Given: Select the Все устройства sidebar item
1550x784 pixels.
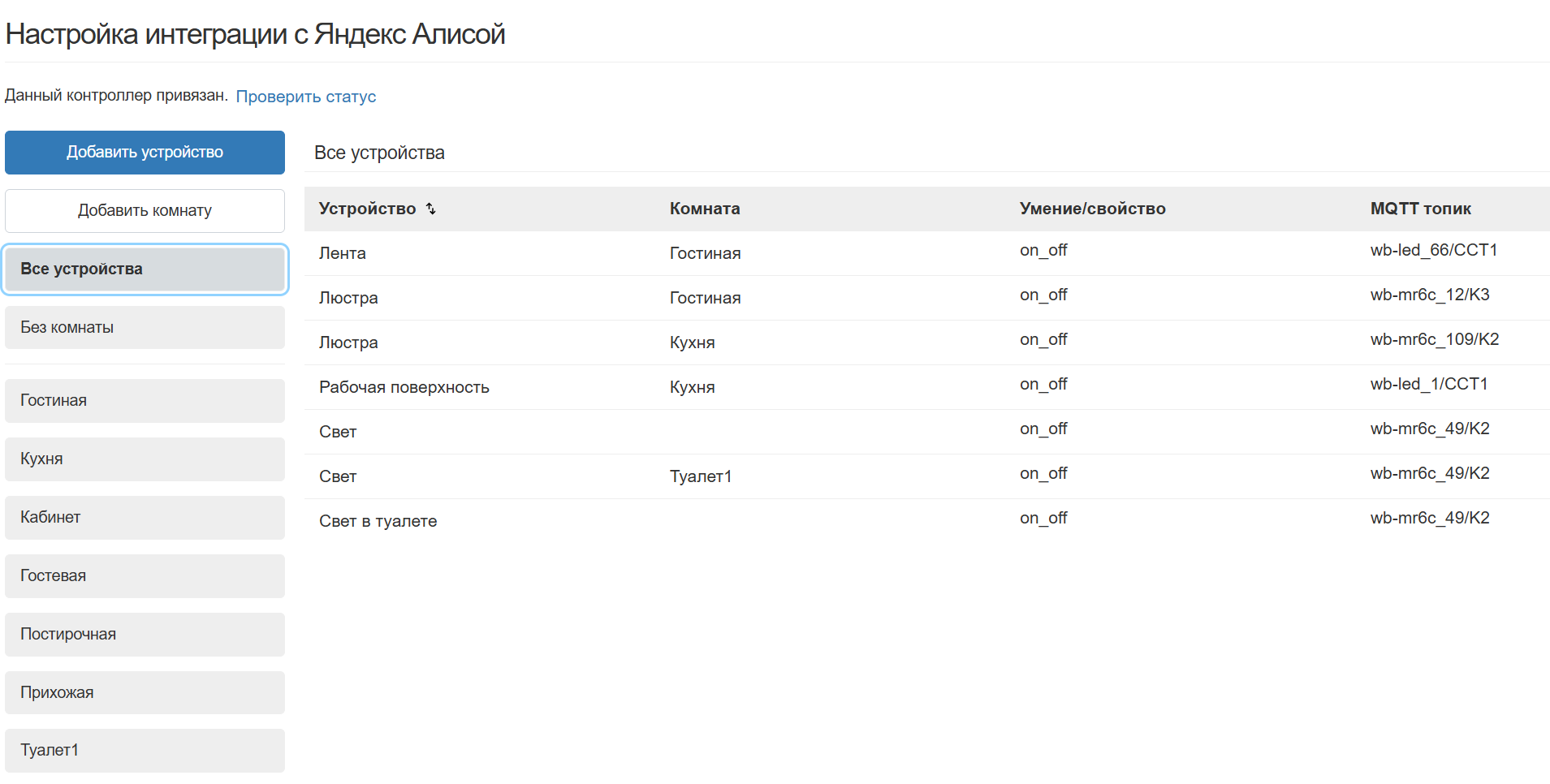Looking at the screenshot, I should [145, 269].
